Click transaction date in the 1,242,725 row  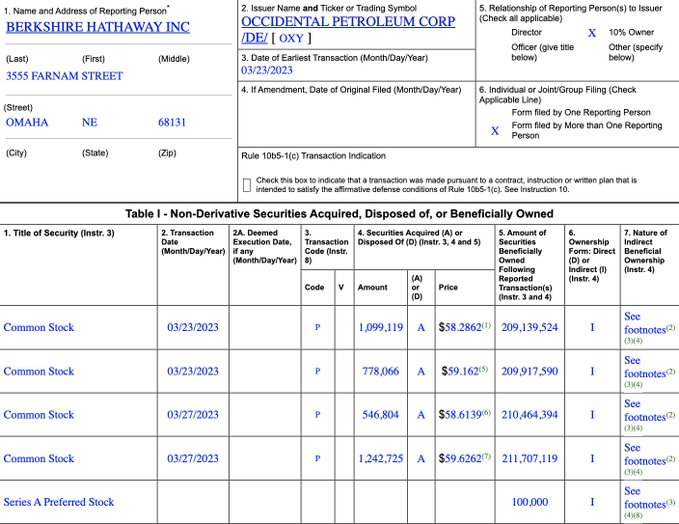pyautogui.click(x=193, y=459)
